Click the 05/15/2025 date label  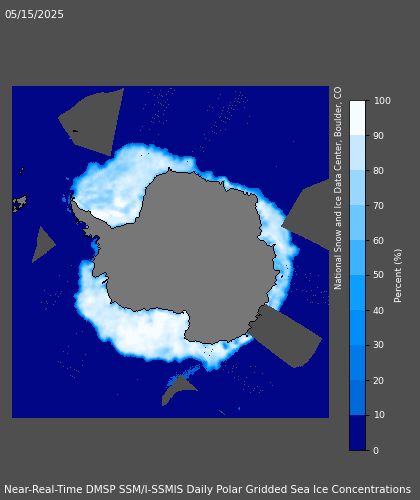[x=34, y=14]
